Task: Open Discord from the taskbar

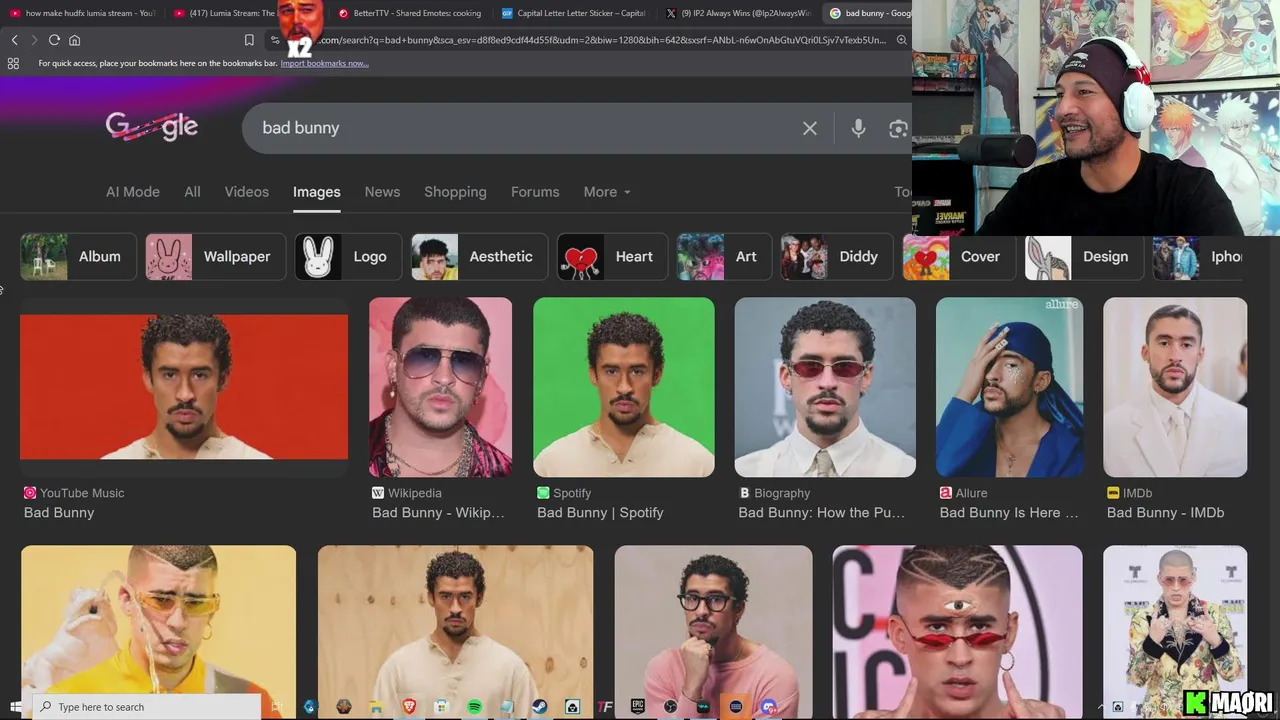Action: 768,707
